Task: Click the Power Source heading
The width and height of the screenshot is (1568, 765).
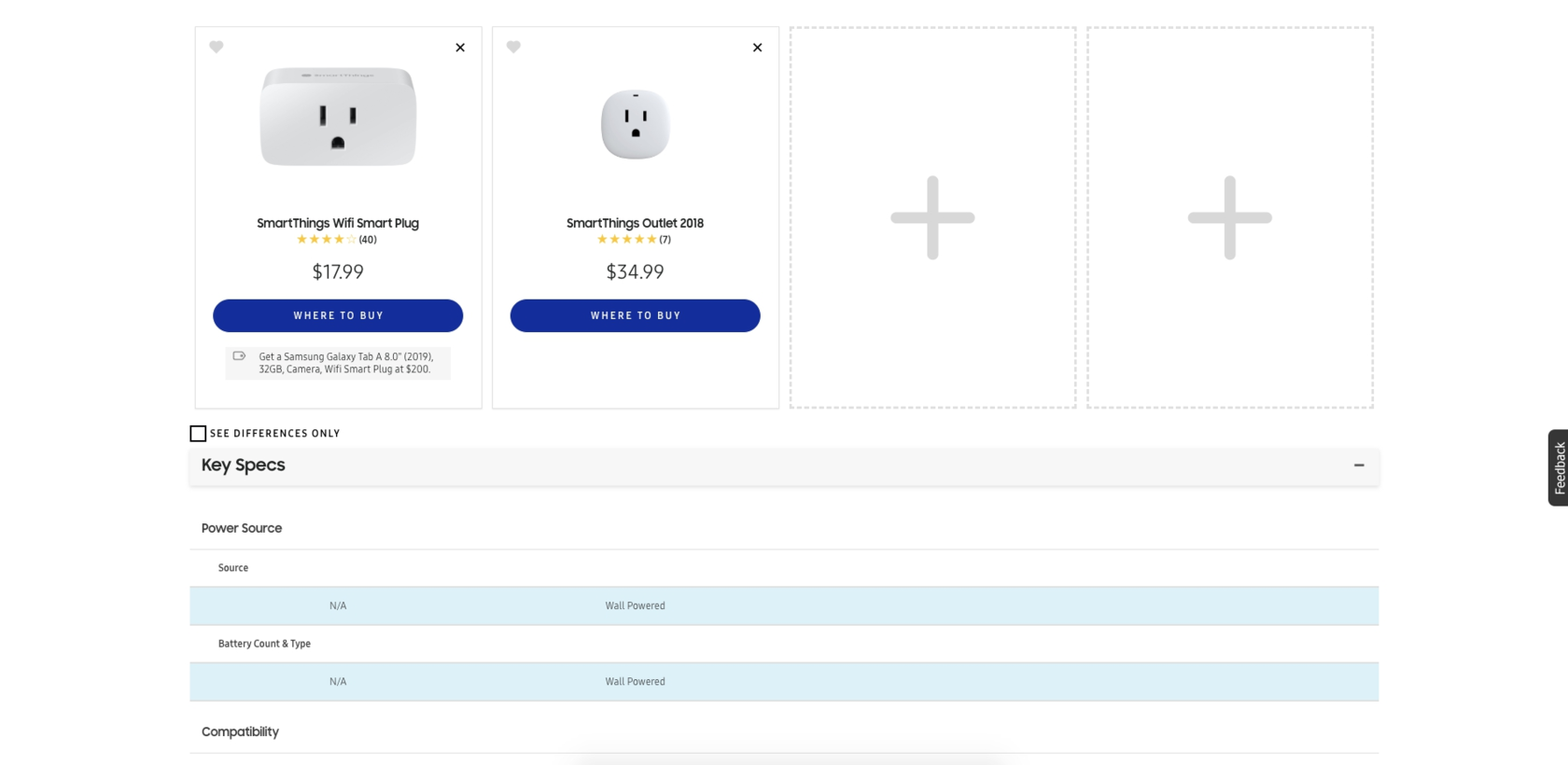Action: pyautogui.click(x=242, y=528)
